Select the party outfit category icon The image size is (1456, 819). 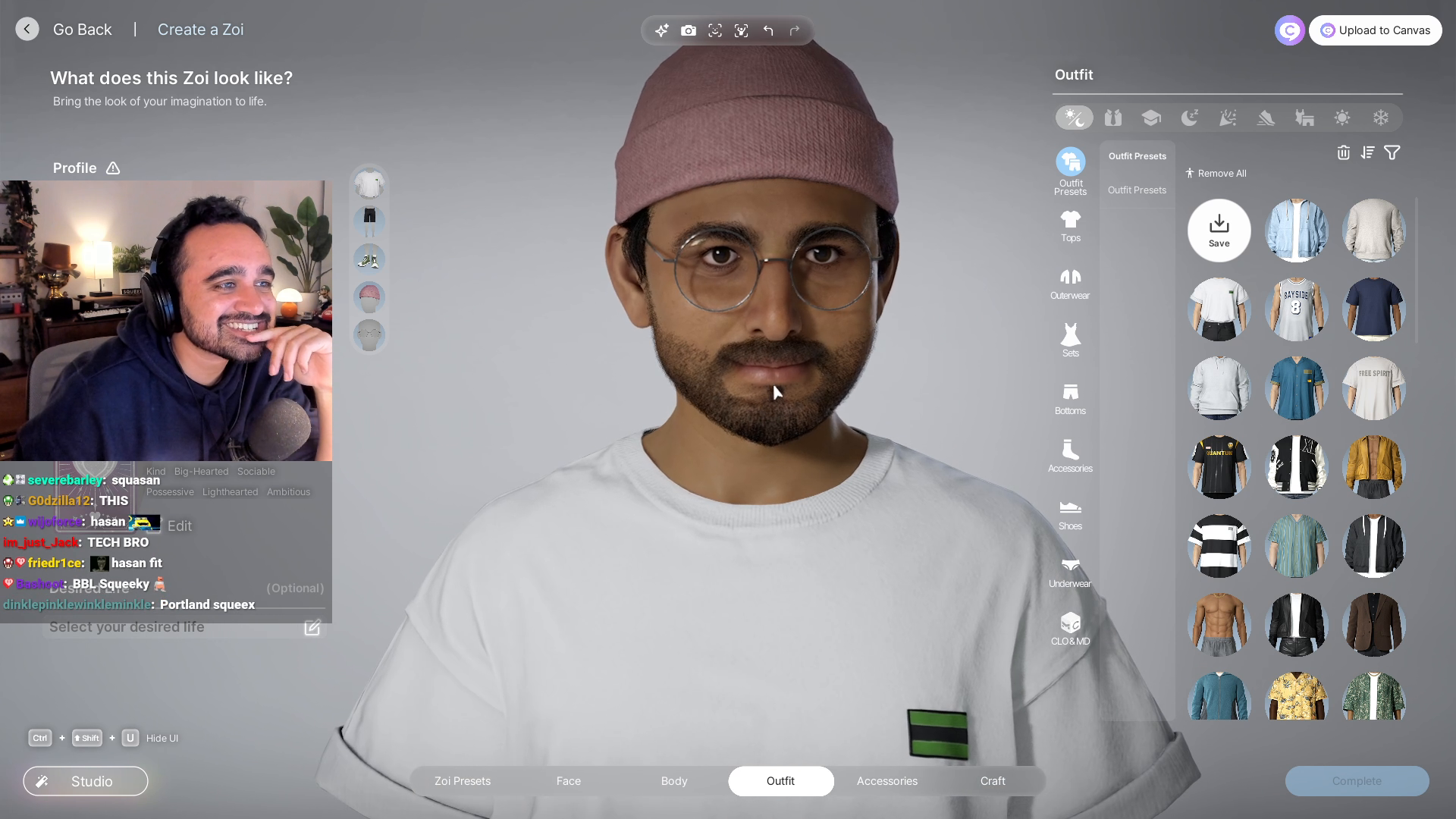(1227, 118)
